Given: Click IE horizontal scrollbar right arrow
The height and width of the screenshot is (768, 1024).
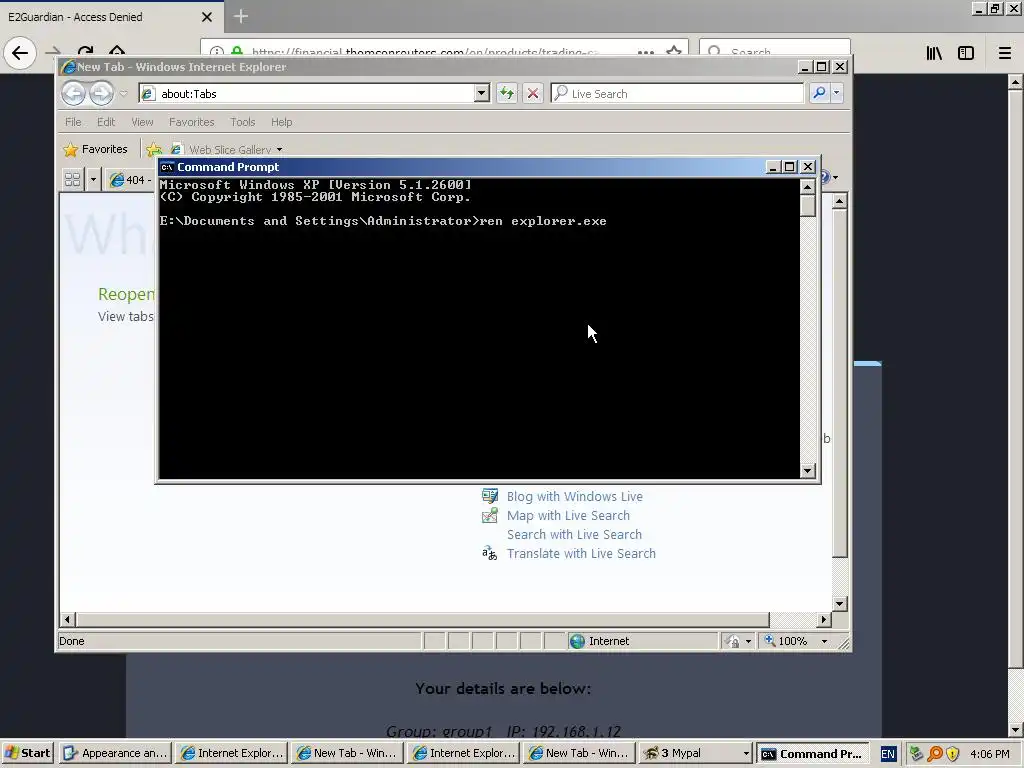Looking at the screenshot, I should pyautogui.click(x=824, y=619).
